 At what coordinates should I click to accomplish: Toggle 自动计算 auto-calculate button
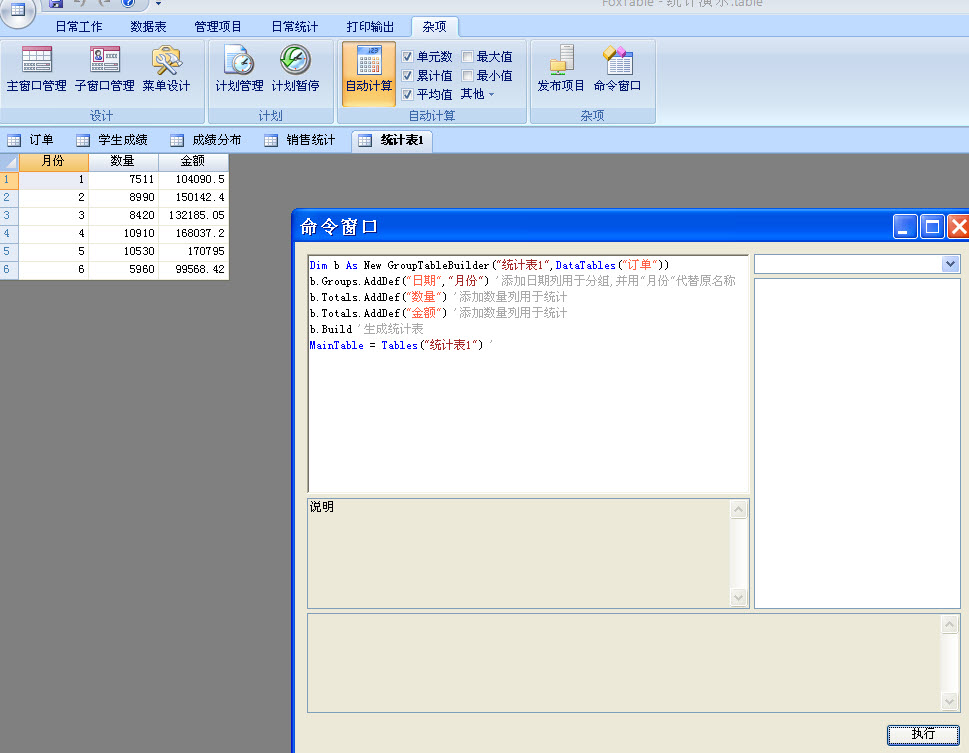[x=368, y=74]
